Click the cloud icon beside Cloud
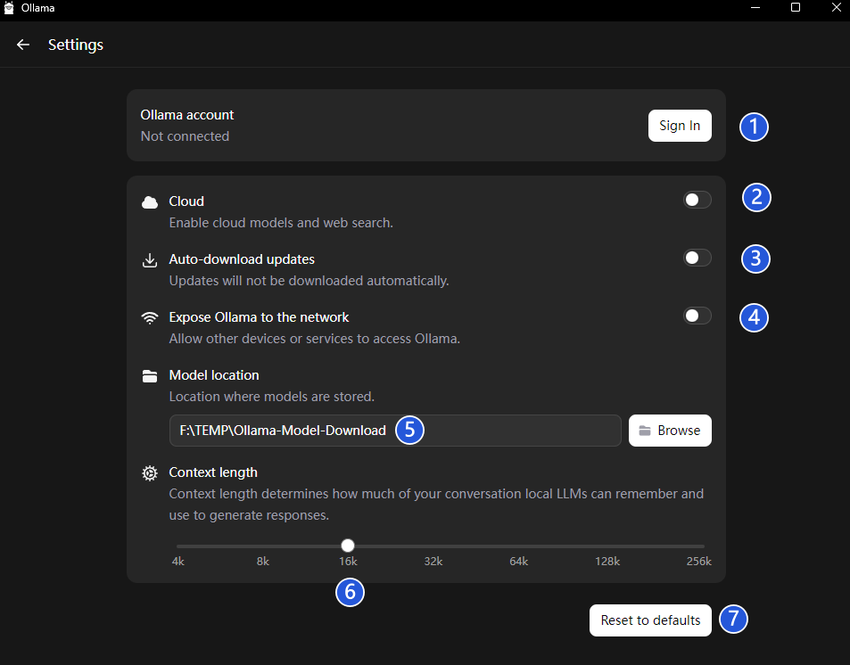 pos(150,202)
